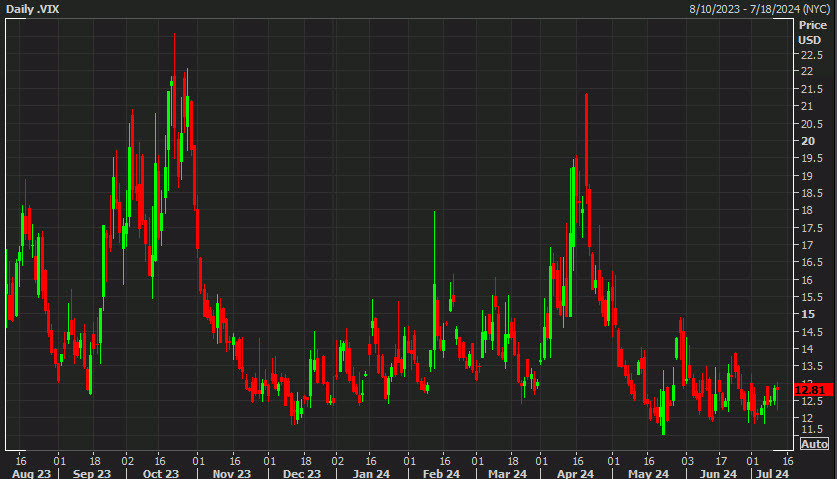Click the 17 date tick above Jun 24
The image size is (837, 479).
click(721, 461)
